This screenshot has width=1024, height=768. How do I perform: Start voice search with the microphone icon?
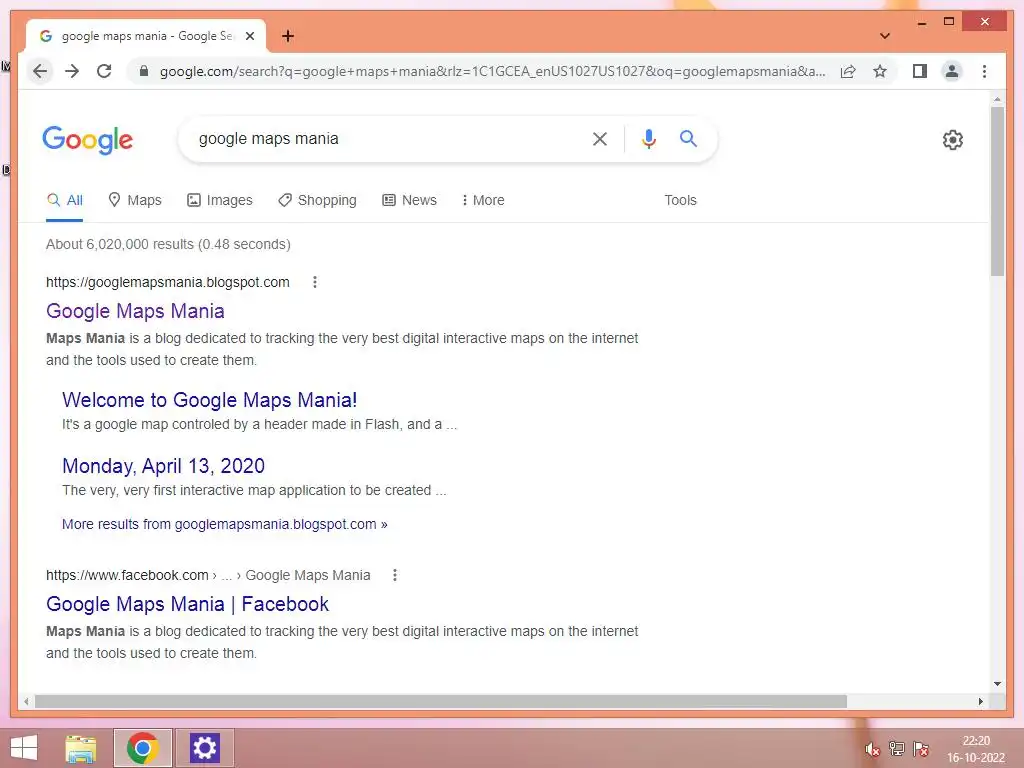click(648, 138)
